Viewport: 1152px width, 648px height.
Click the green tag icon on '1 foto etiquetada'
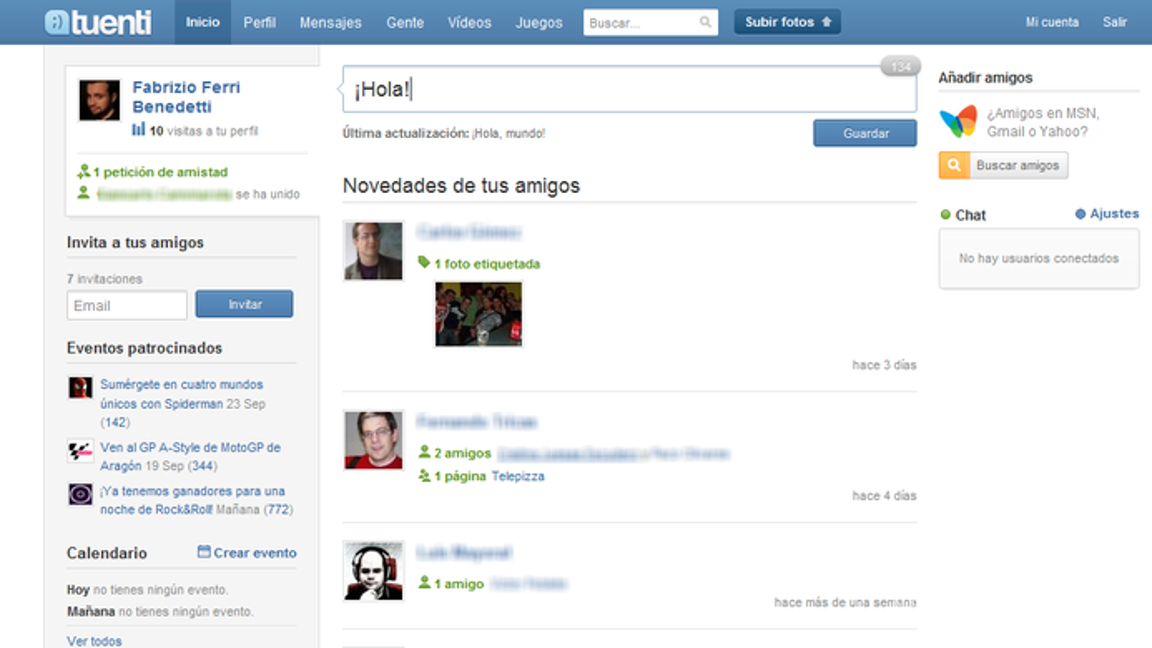click(x=424, y=264)
